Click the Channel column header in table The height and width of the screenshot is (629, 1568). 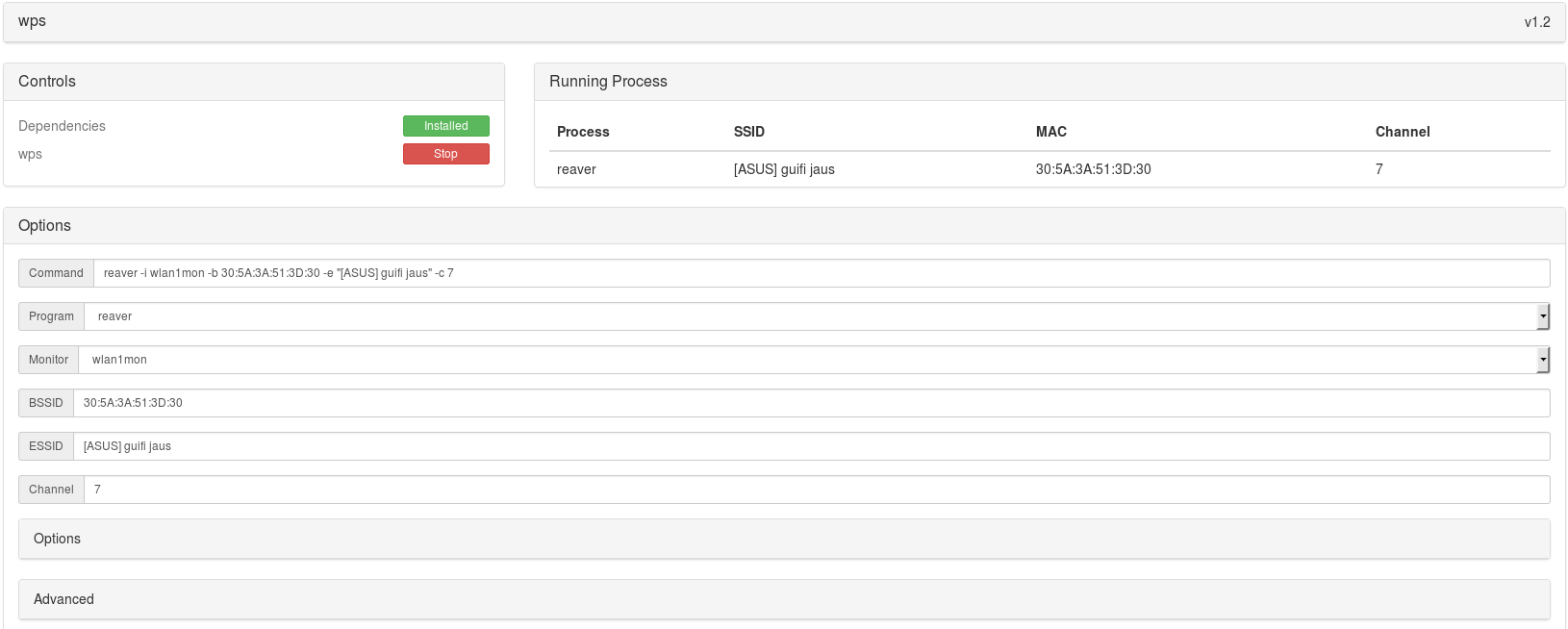[x=1402, y=132]
